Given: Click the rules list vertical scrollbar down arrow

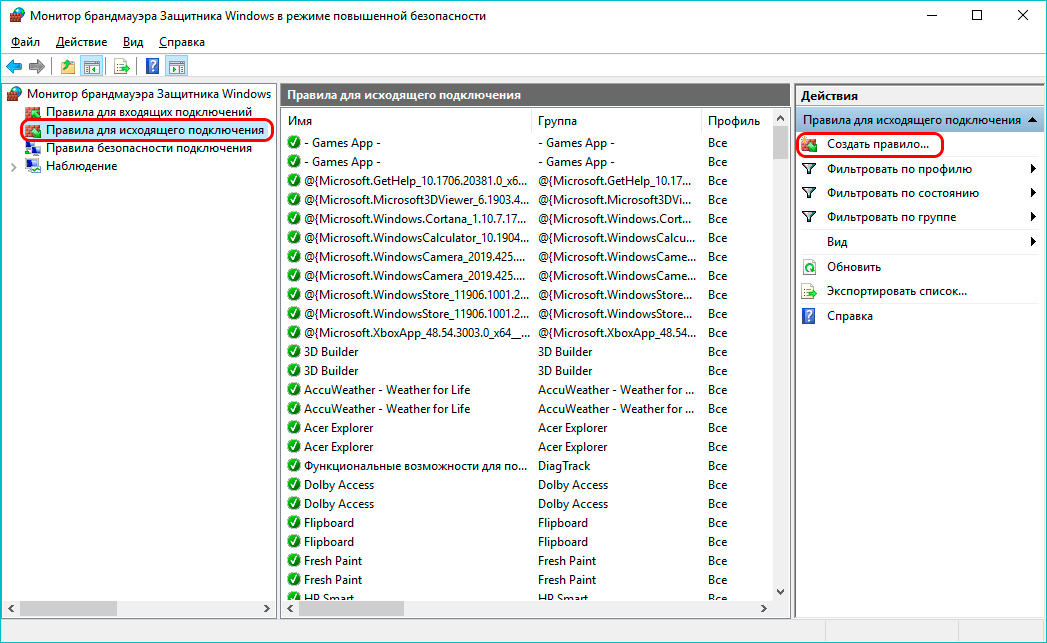Looking at the screenshot, I should tap(780, 592).
